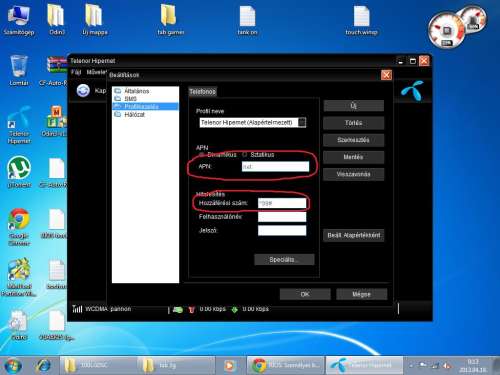Screen dimensions: 500x375
Task: Switch to the Telefonos tab
Action: 202,91
